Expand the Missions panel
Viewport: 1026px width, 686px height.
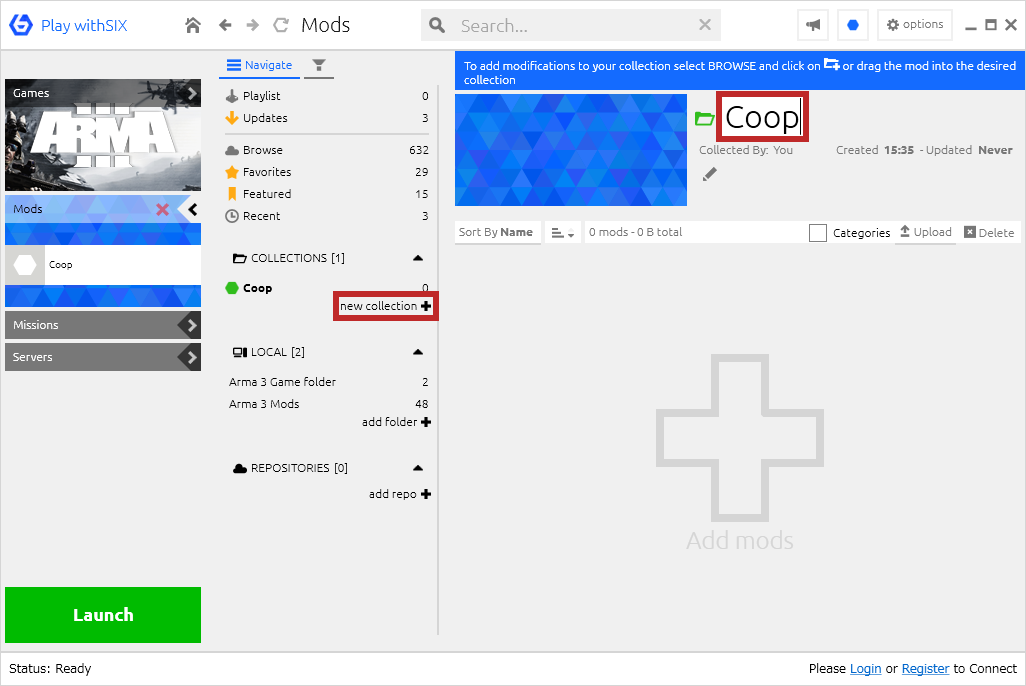pyautogui.click(x=103, y=325)
